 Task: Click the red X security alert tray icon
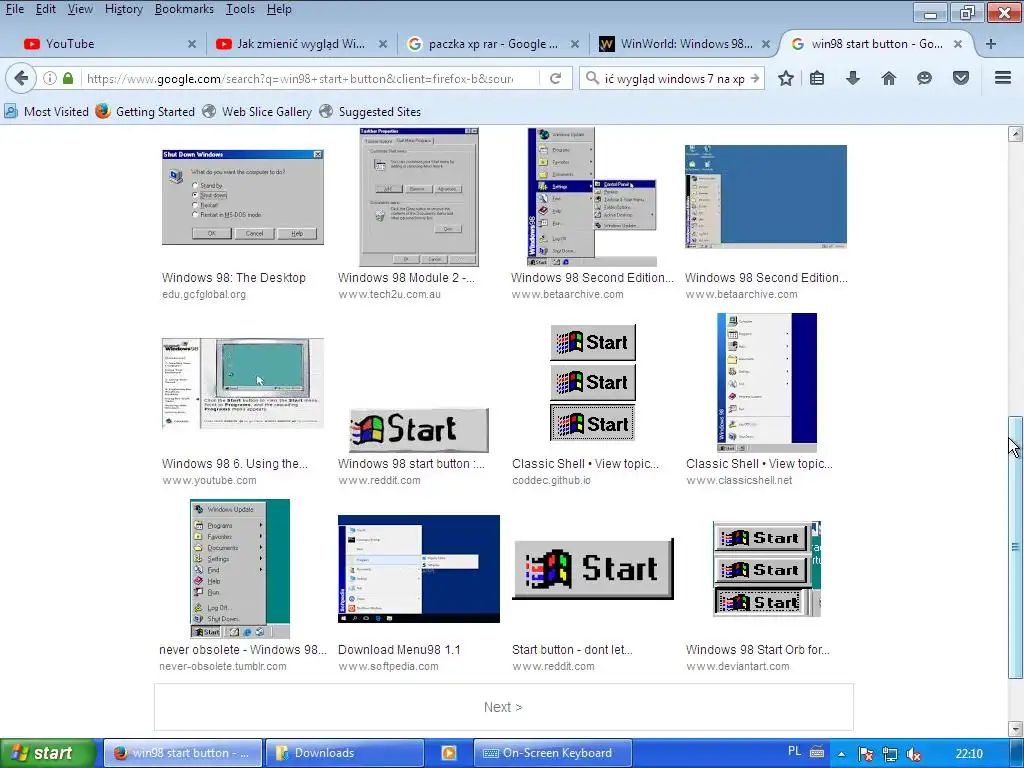coord(866,754)
